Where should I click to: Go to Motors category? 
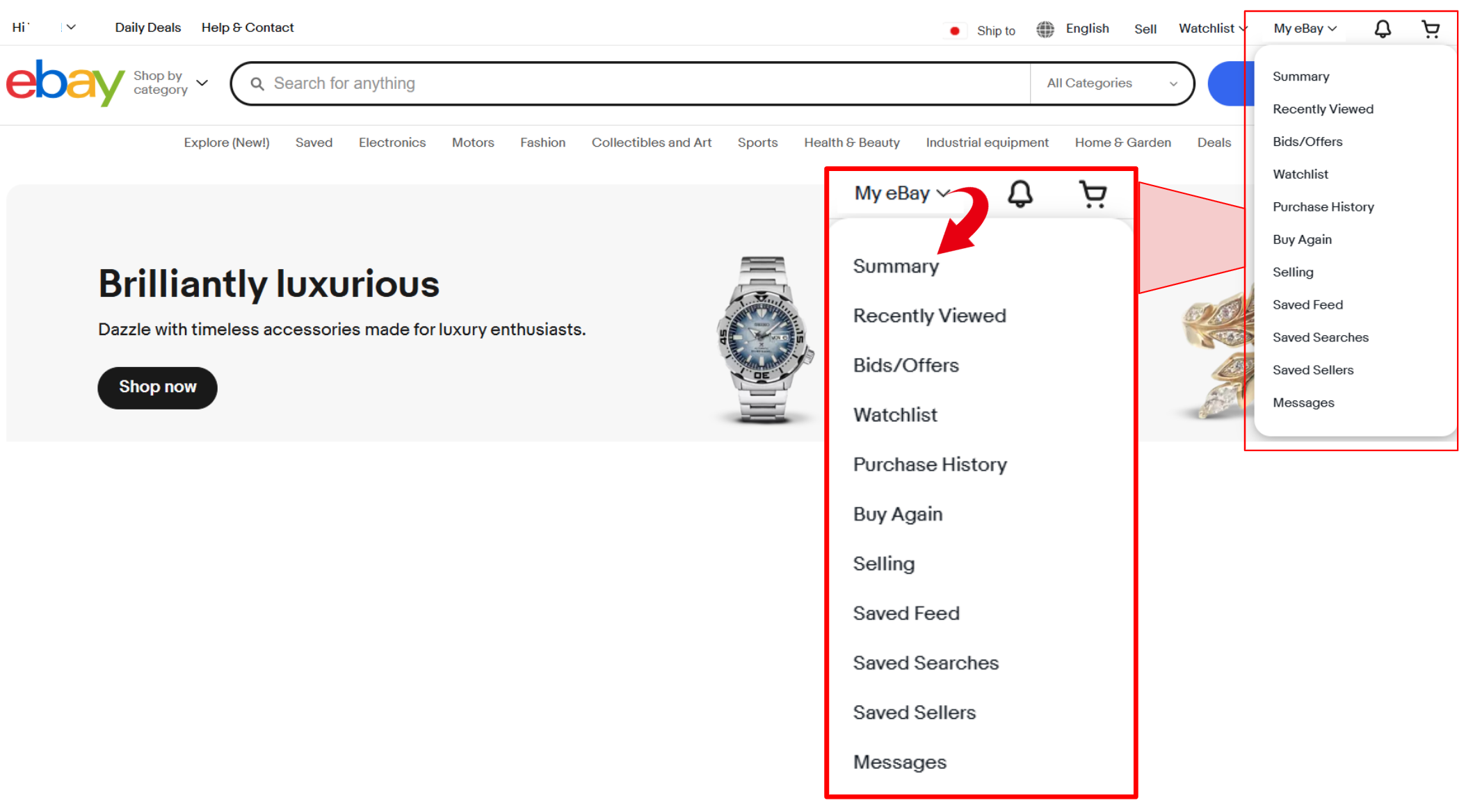pos(473,143)
